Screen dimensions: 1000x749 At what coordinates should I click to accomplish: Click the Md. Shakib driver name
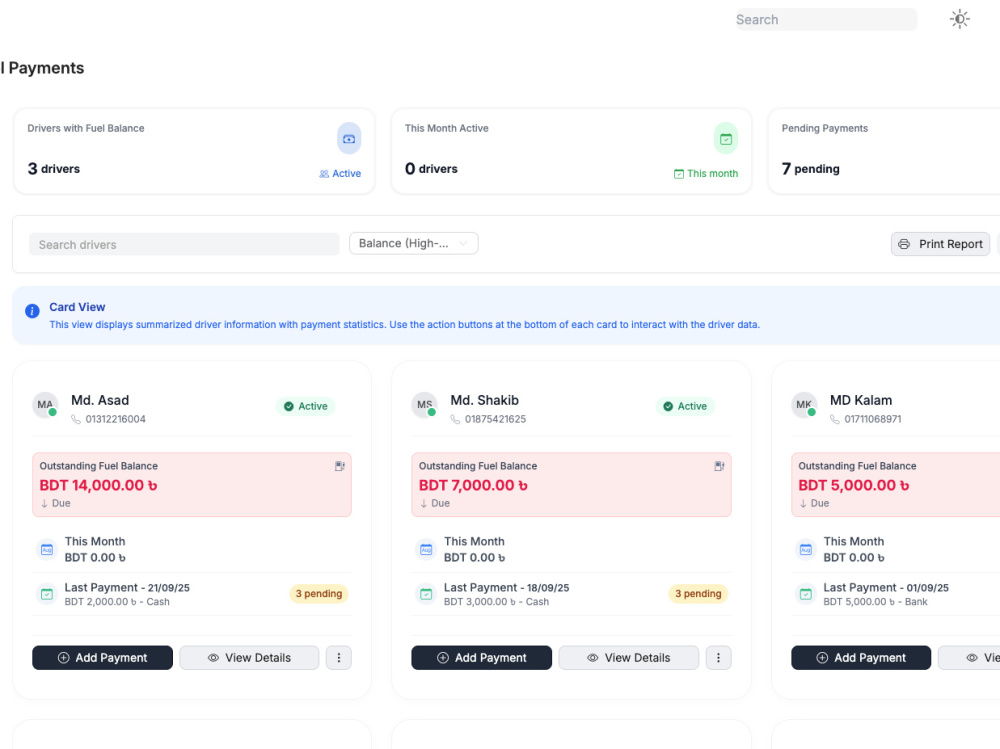[485, 400]
